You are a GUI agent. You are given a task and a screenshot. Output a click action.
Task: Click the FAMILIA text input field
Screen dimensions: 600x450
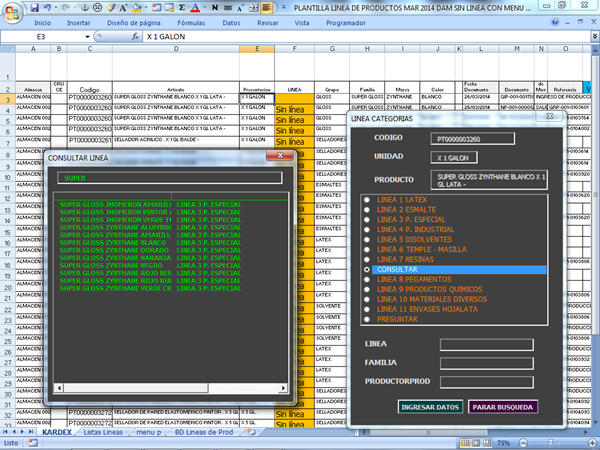click(487, 362)
